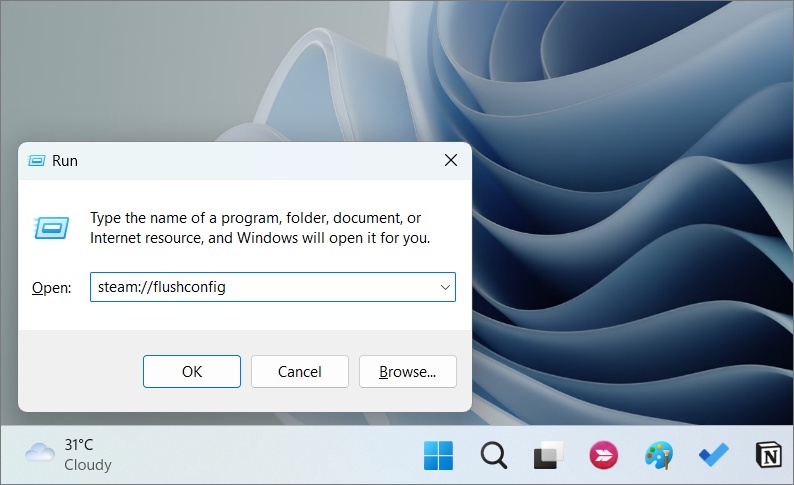The width and height of the screenshot is (794, 485).
Task: Cancel the Run dialog
Action: click(x=300, y=372)
